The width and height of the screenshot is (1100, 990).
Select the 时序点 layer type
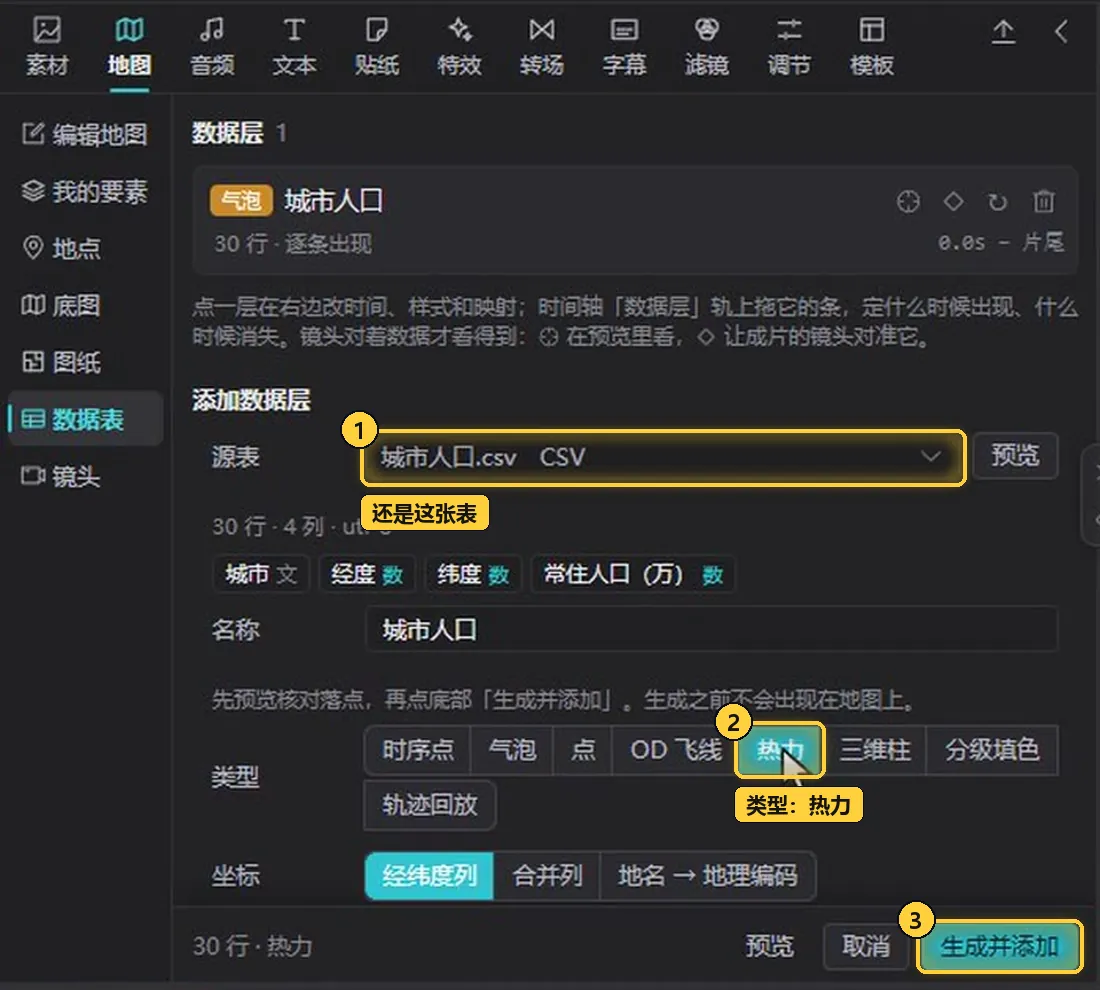click(418, 750)
